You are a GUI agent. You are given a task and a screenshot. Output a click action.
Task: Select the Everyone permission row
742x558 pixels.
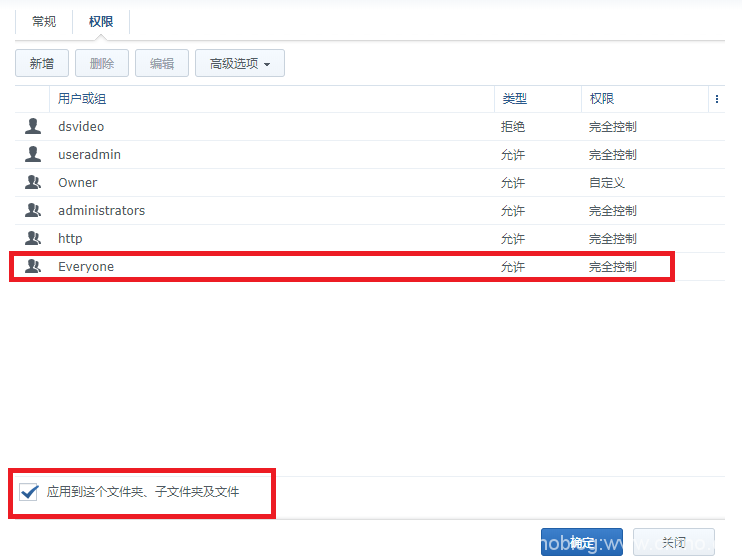(x=300, y=266)
